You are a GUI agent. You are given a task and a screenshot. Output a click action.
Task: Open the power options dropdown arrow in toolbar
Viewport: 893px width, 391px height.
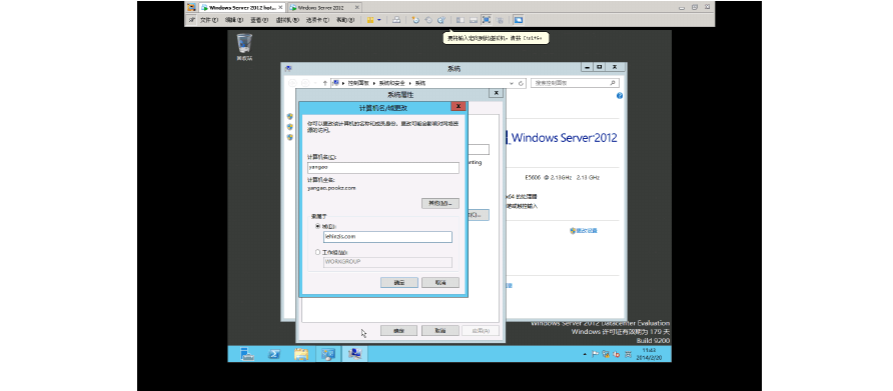pos(379,20)
